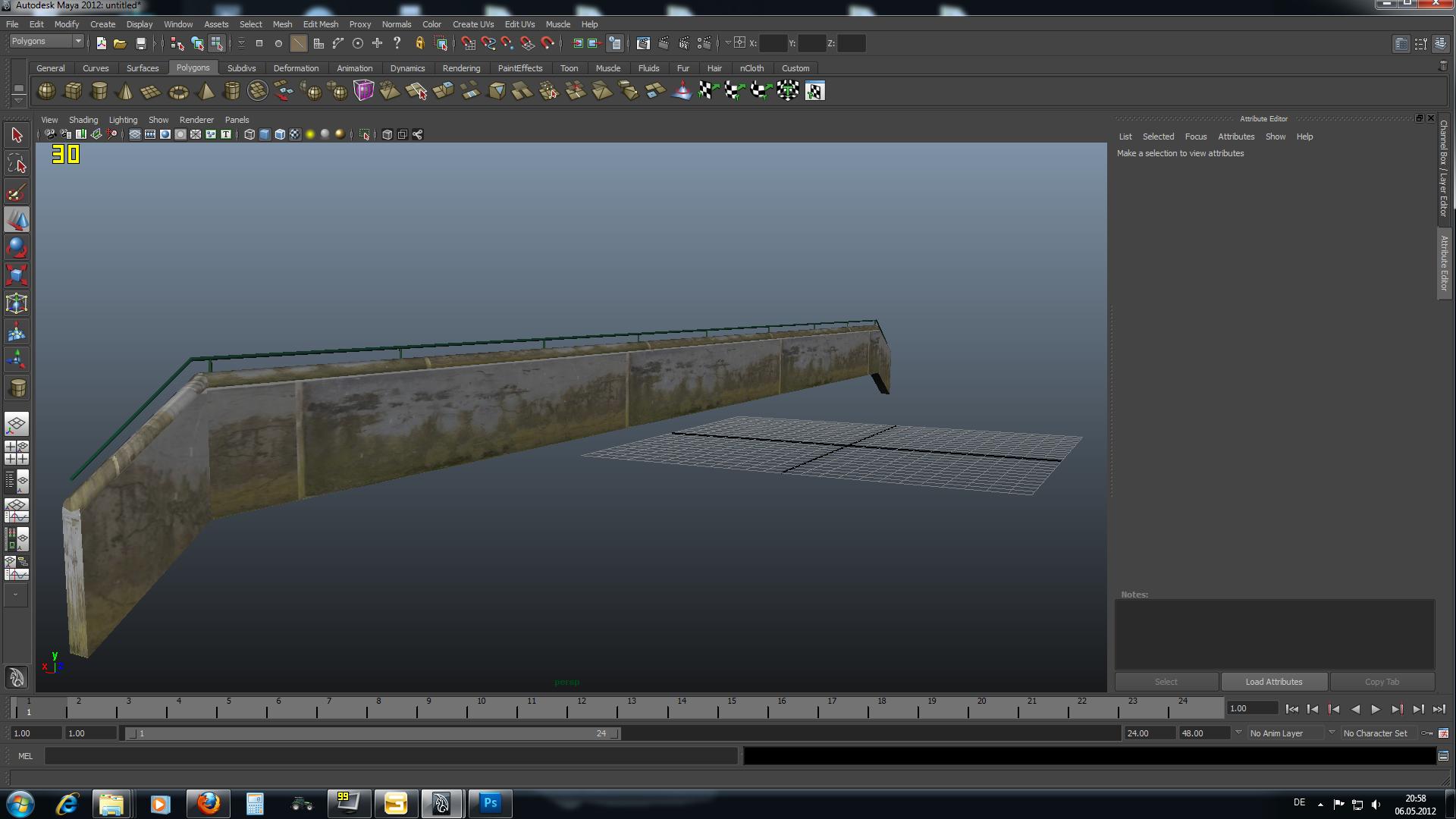Toggle viewport wireframe display
1456x819 pixels.
[x=249, y=134]
